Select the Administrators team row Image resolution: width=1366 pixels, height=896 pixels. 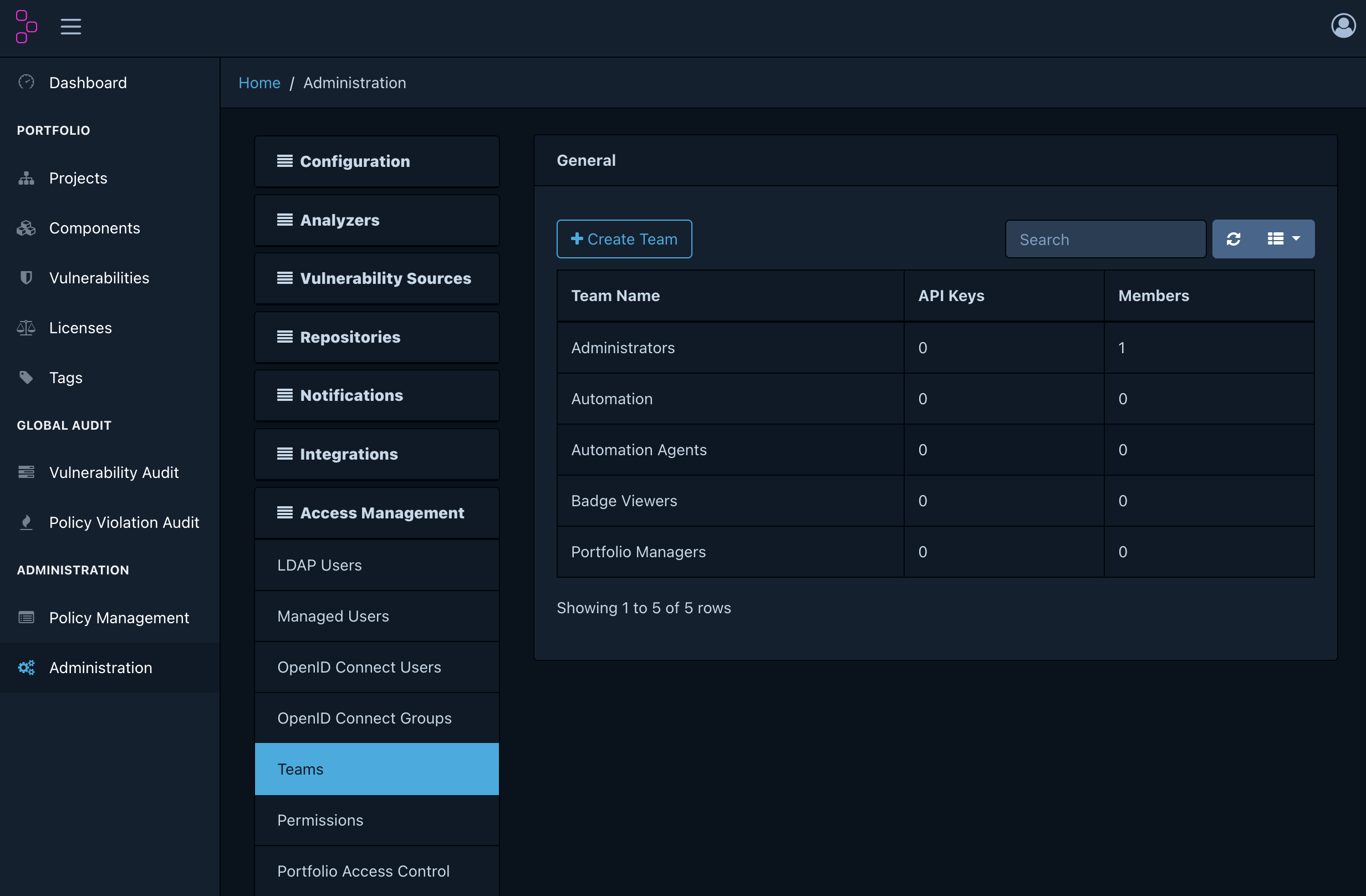[623, 348]
